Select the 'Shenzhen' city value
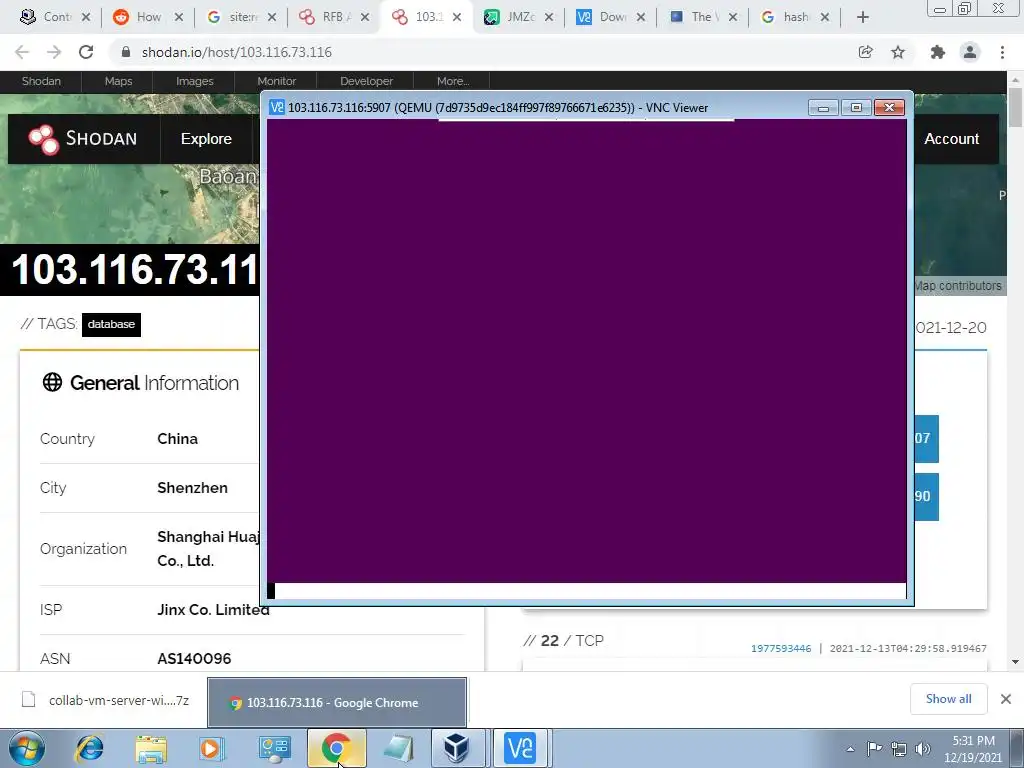Screen dimensions: 1024x768 pos(193,488)
